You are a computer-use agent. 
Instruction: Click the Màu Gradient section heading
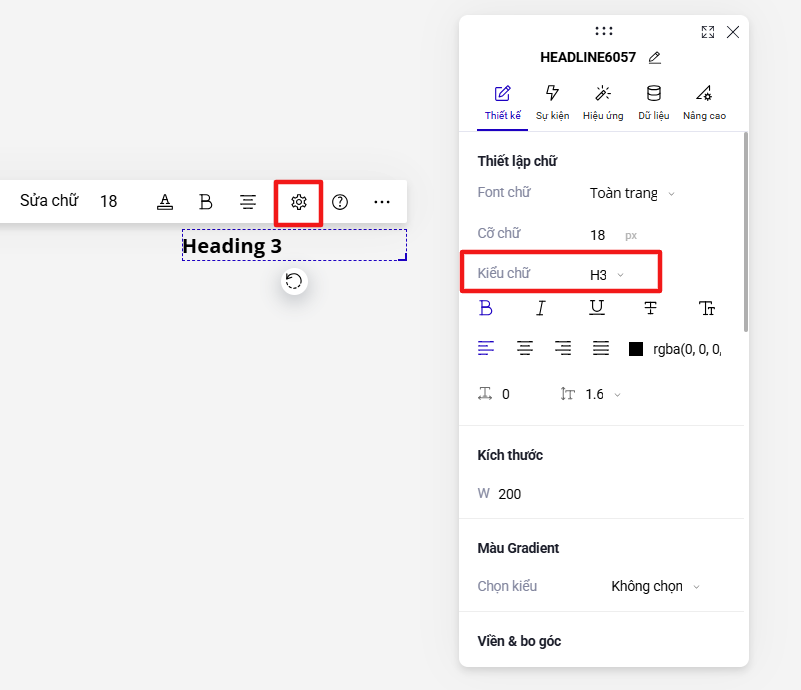tap(518, 548)
